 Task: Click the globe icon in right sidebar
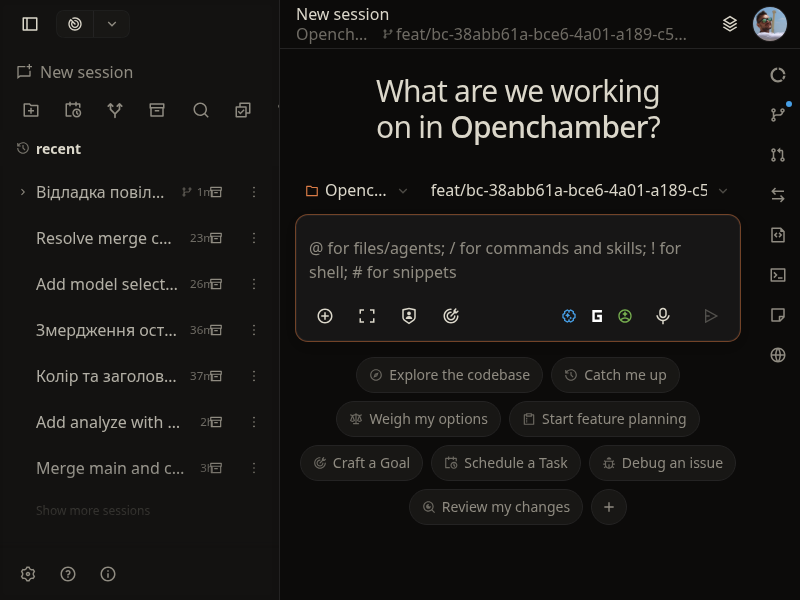coord(778,355)
